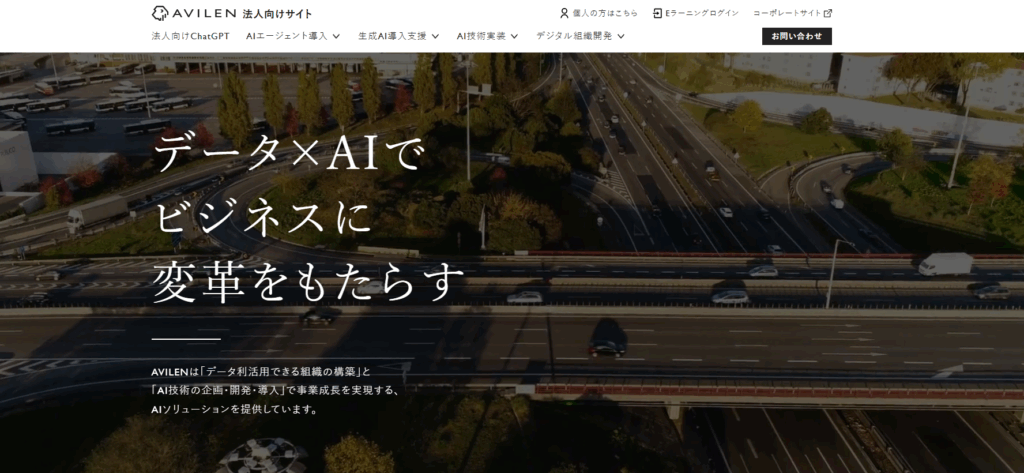Expand the chevron next to AIエージェント導入
The height and width of the screenshot is (473, 1024).
coord(336,37)
